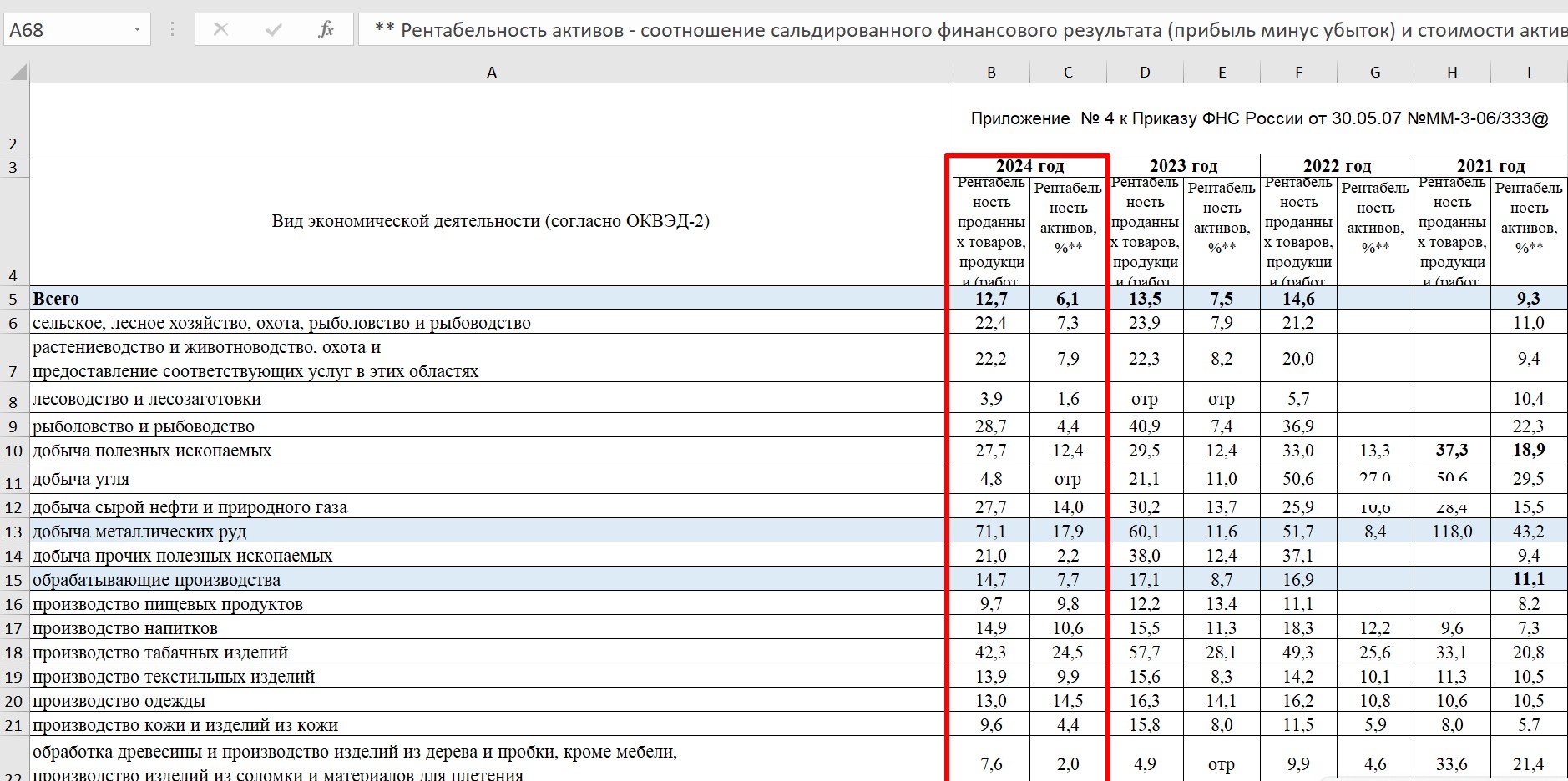Click the Enter checkmark formula bar icon

[273, 30]
